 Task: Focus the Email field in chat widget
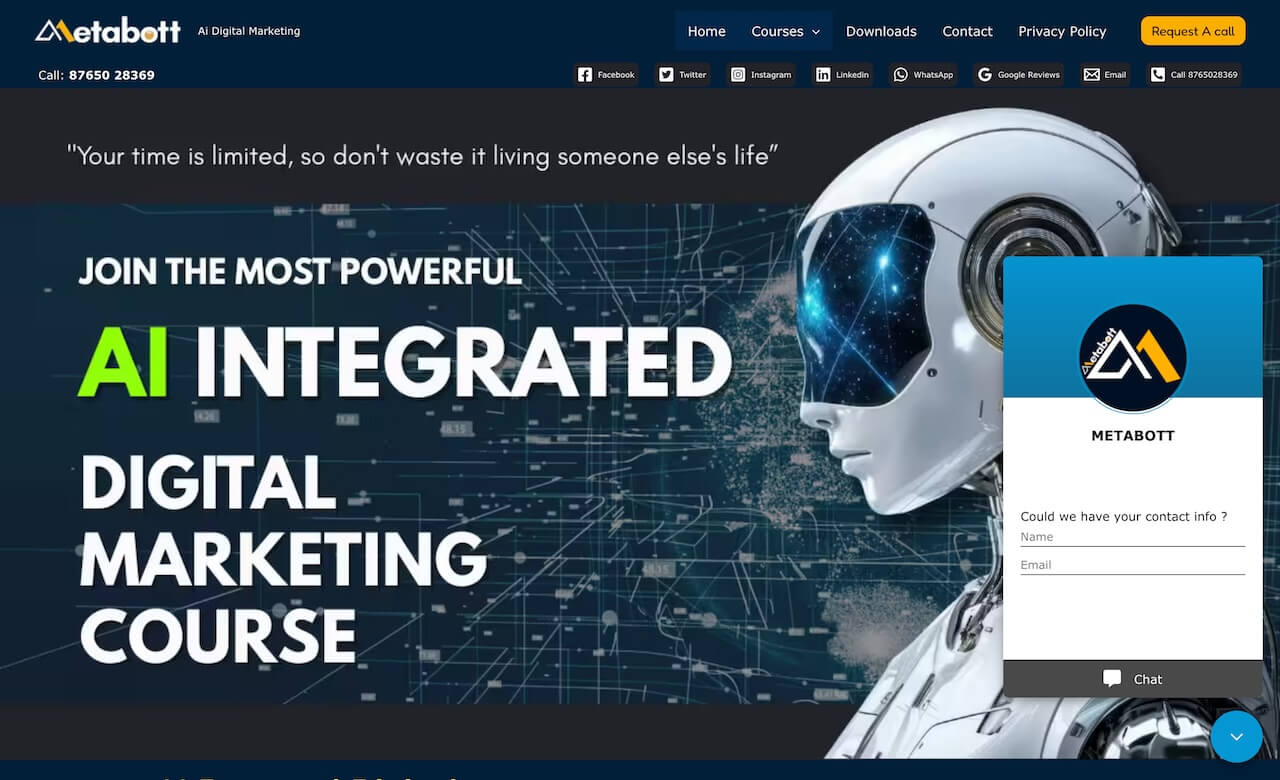1132,565
